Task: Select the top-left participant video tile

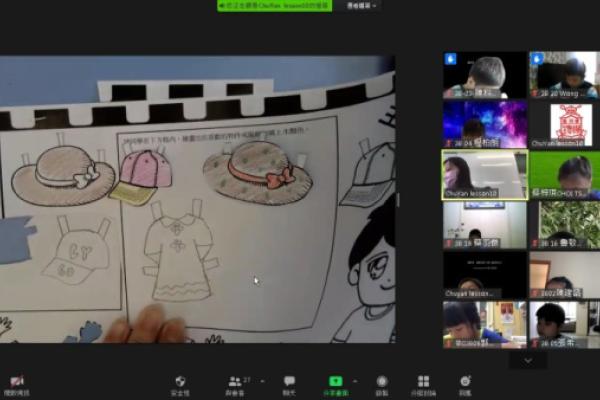Action: [x=484, y=74]
